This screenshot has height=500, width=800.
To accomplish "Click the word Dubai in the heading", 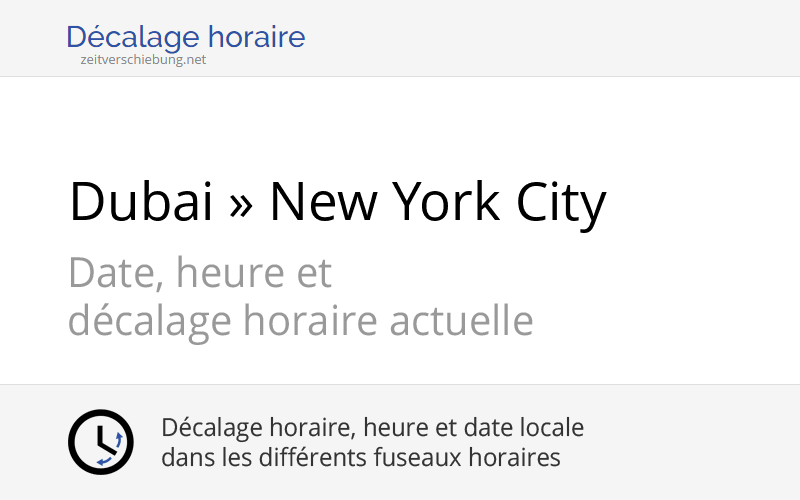I will point(141,202).
